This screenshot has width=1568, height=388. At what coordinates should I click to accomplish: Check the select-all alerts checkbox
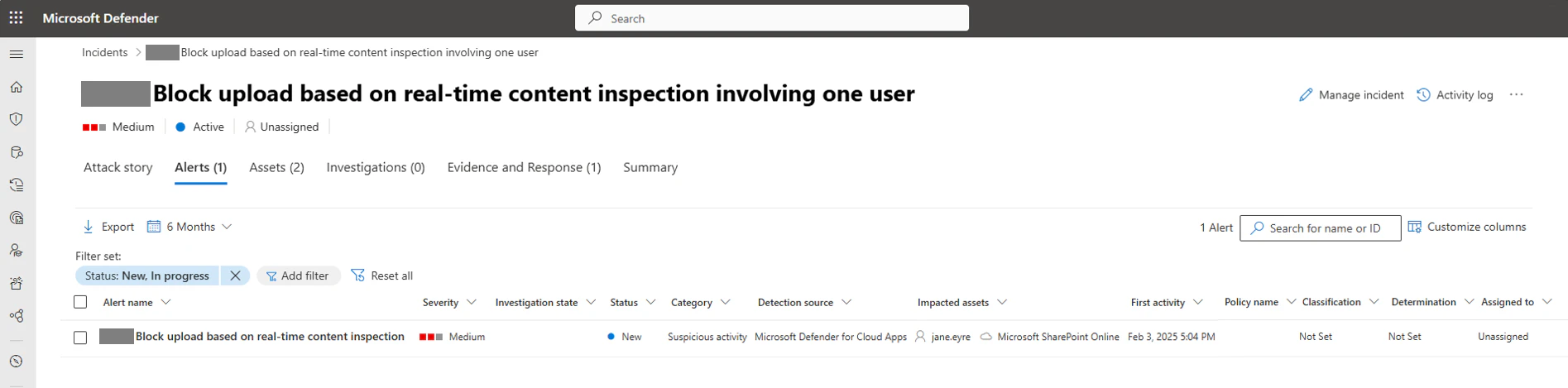coord(80,302)
